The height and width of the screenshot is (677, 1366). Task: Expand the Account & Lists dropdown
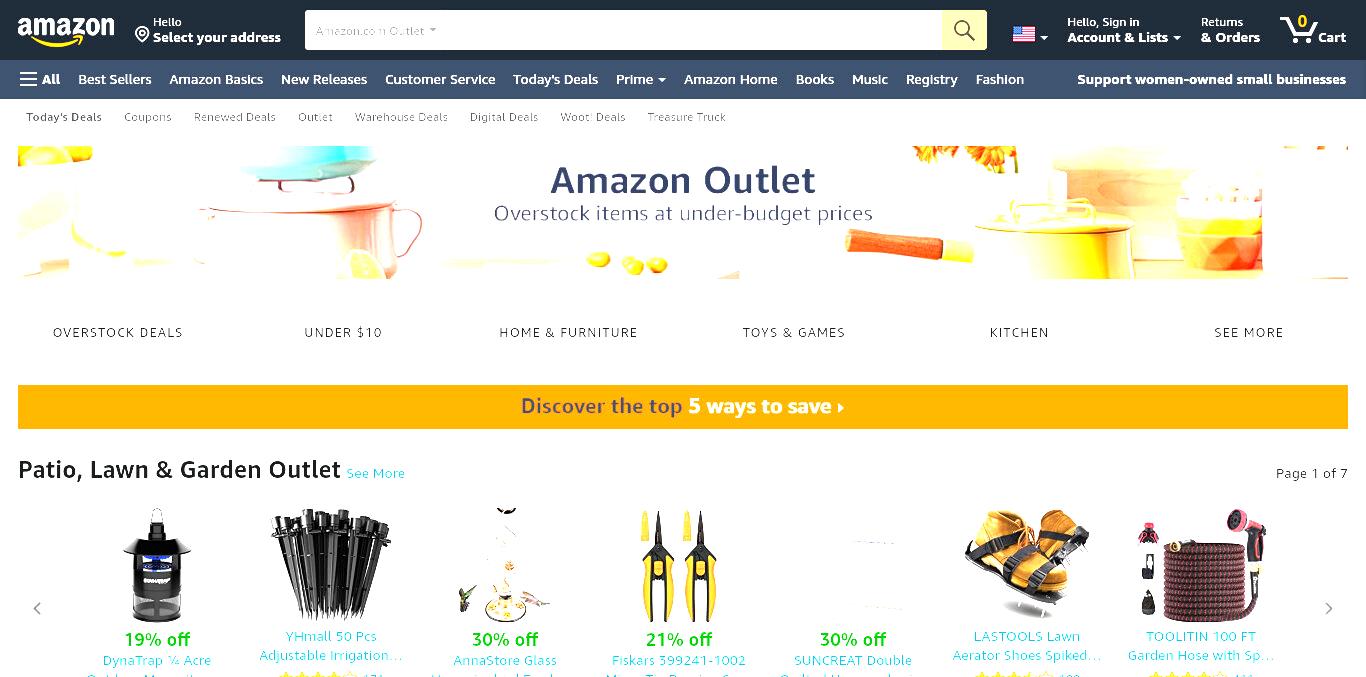point(1124,30)
